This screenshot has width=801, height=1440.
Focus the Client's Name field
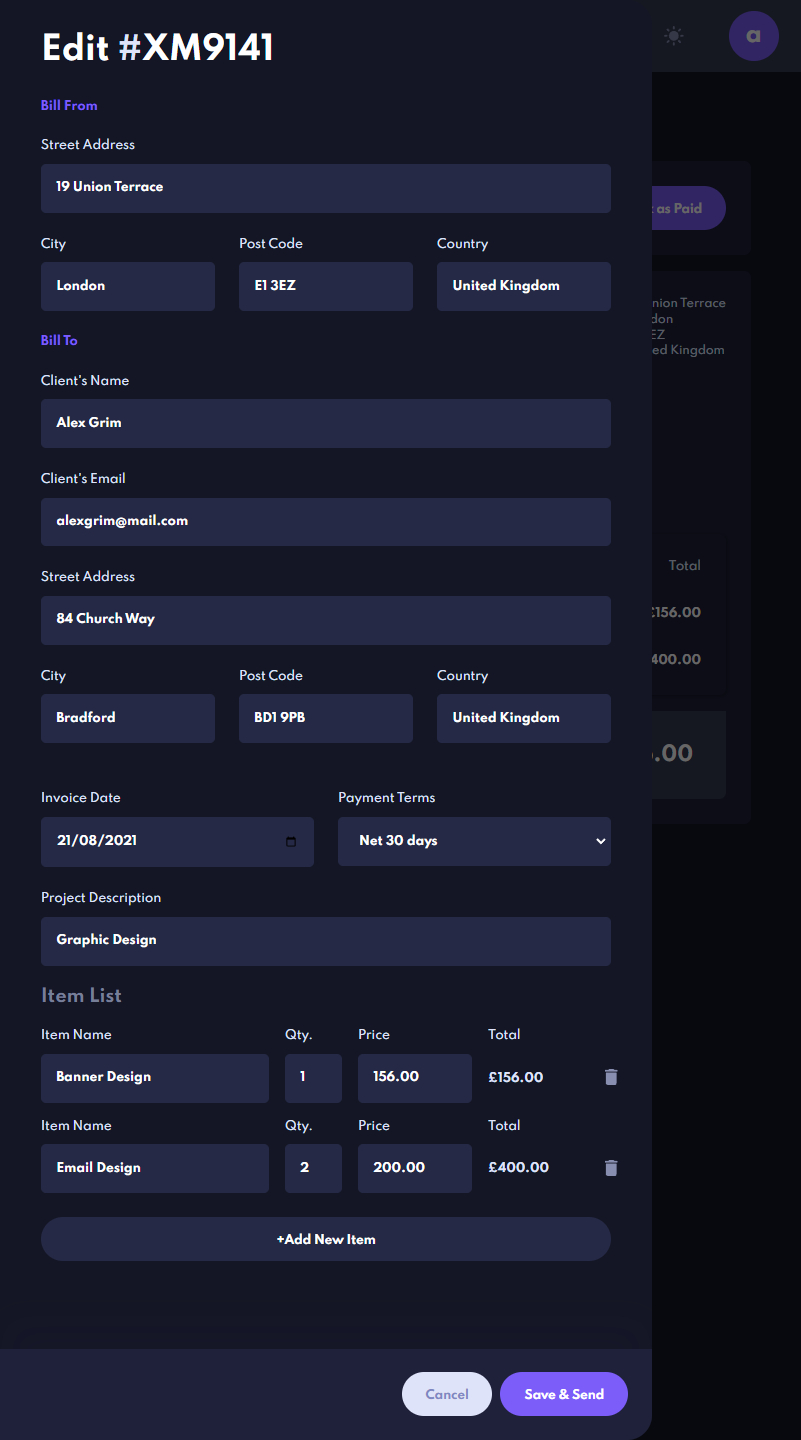325,423
